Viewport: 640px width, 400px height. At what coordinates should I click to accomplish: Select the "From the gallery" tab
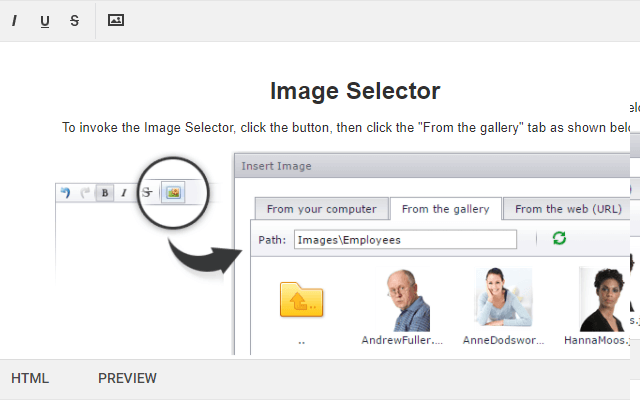[x=445, y=209]
